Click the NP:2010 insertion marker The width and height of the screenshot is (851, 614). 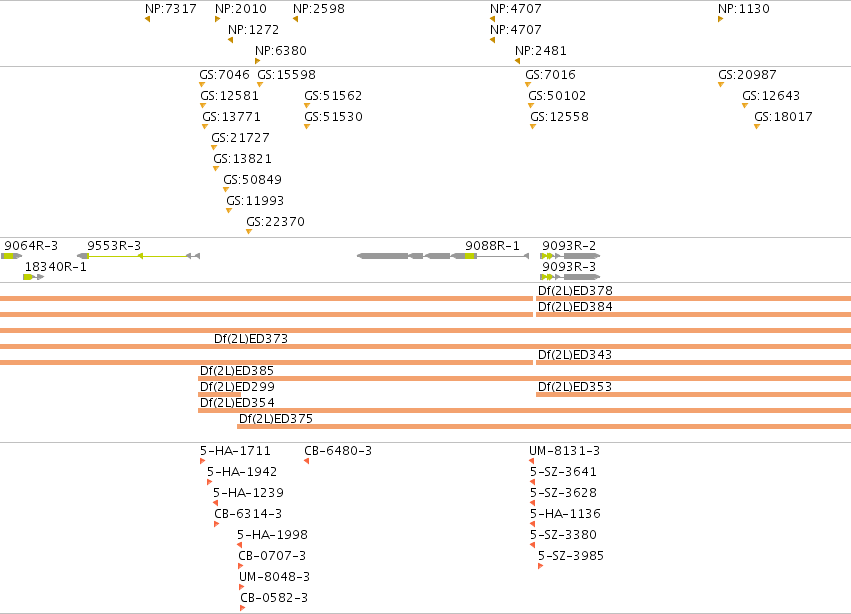[218, 20]
